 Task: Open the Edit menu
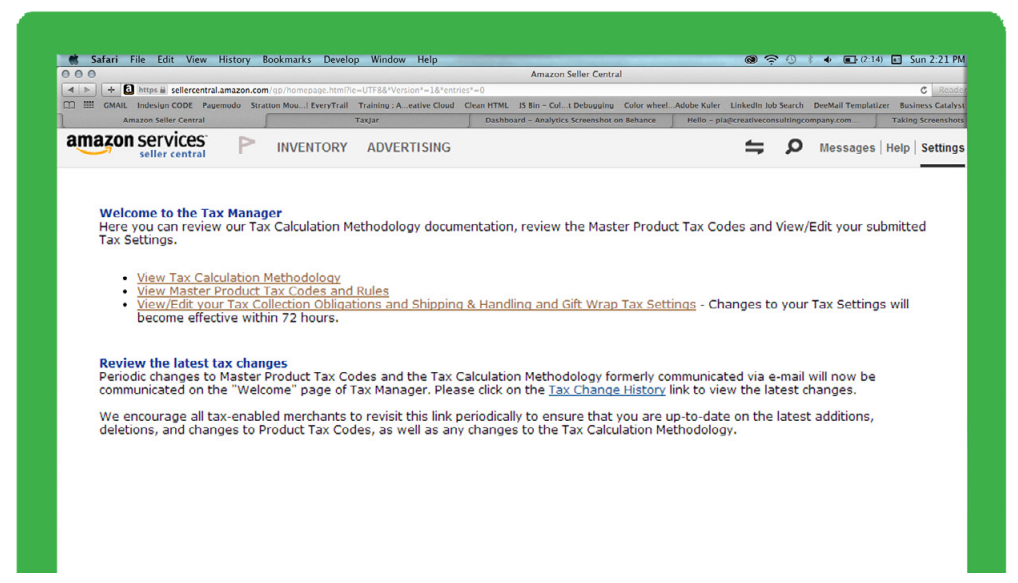166,59
